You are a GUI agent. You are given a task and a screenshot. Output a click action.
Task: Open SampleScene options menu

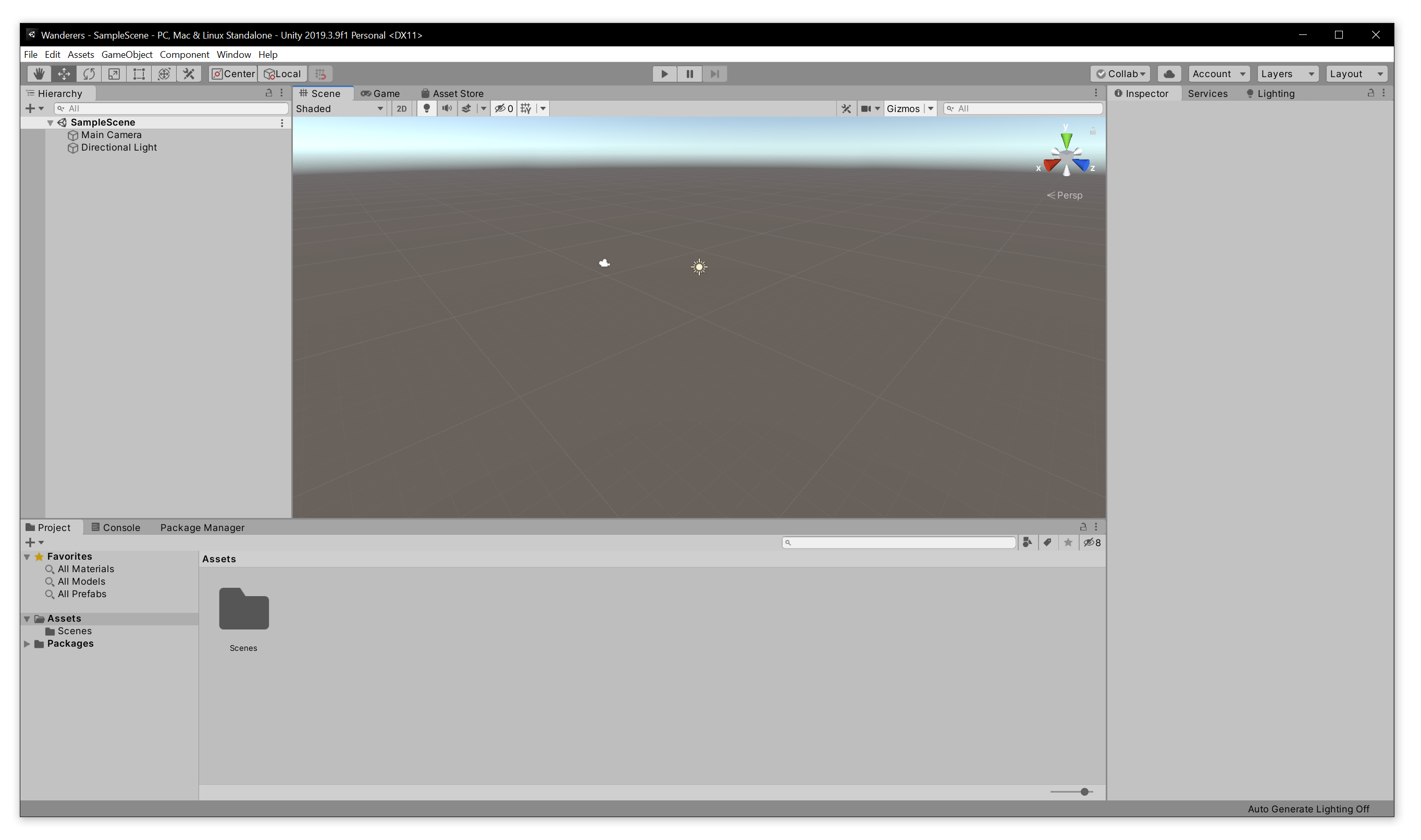pyautogui.click(x=282, y=123)
